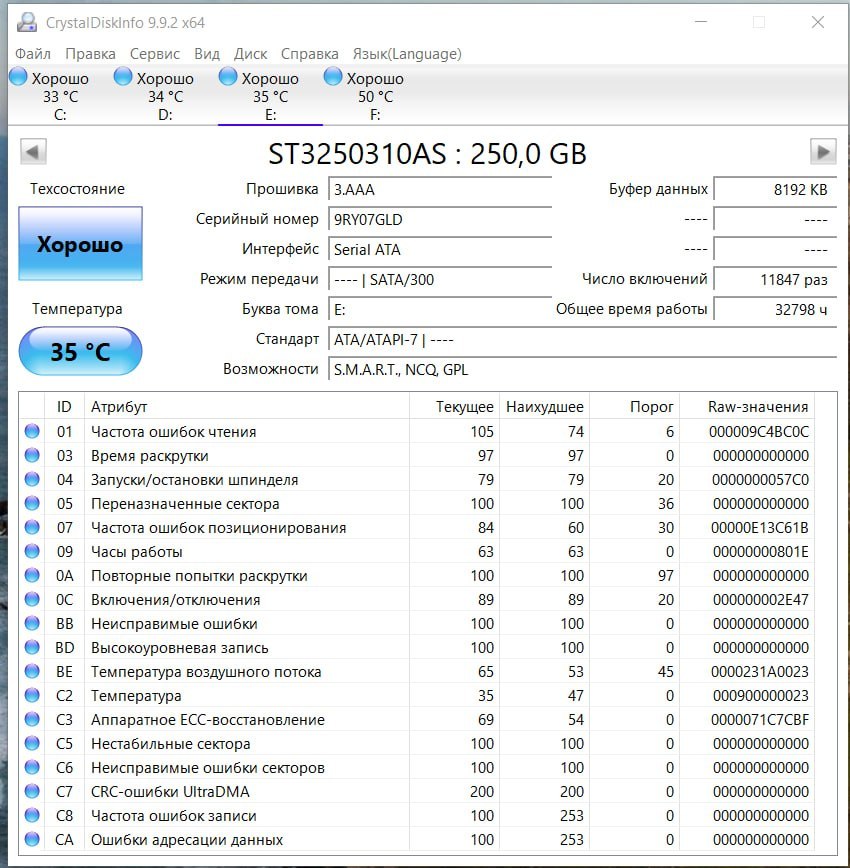The width and height of the screenshot is (850, 868).
Task: Click the features field S.M.A.R.T., NCQ, GPL
Action: pyautogui.click(x=582, y=369)
